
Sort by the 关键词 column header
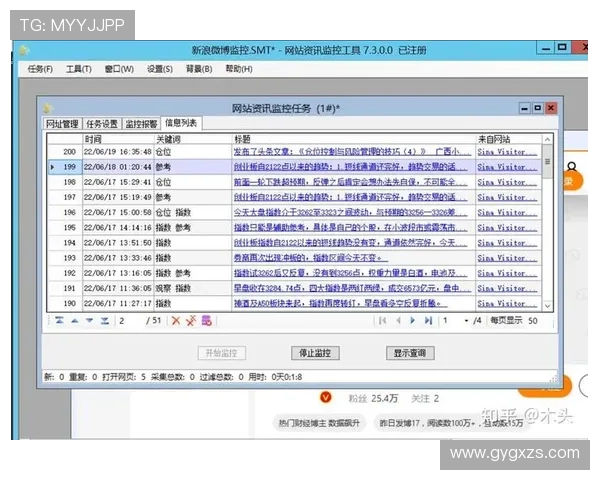coord(193,139)
